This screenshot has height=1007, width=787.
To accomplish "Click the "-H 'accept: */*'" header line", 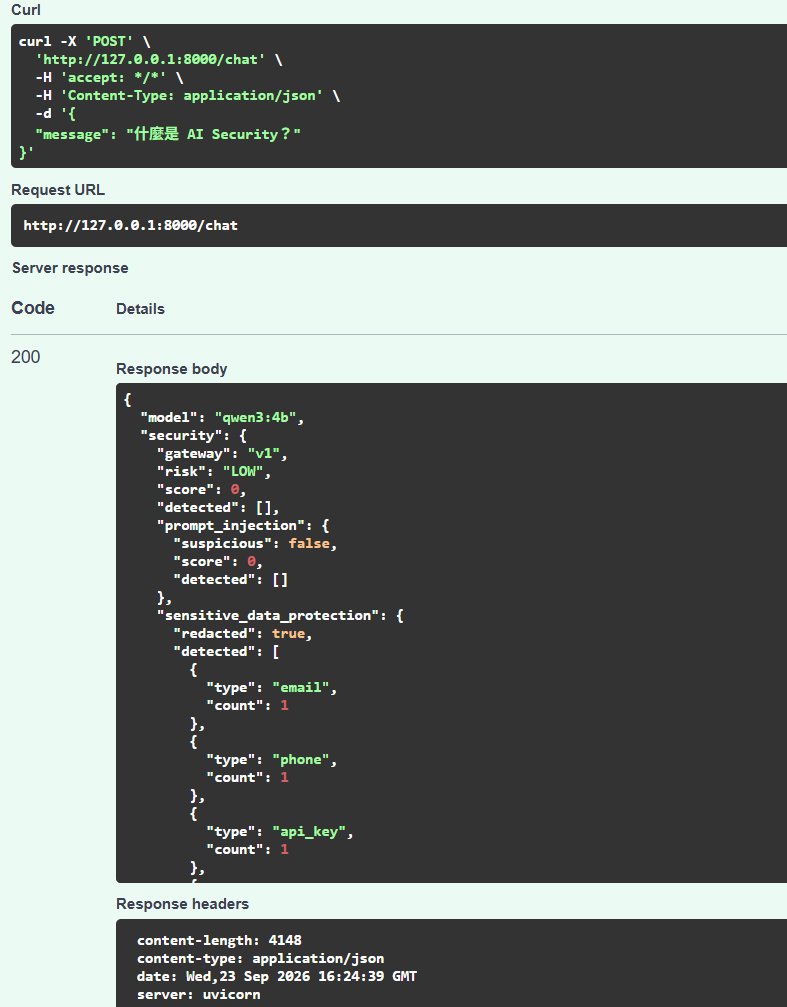I will [109, 77].
